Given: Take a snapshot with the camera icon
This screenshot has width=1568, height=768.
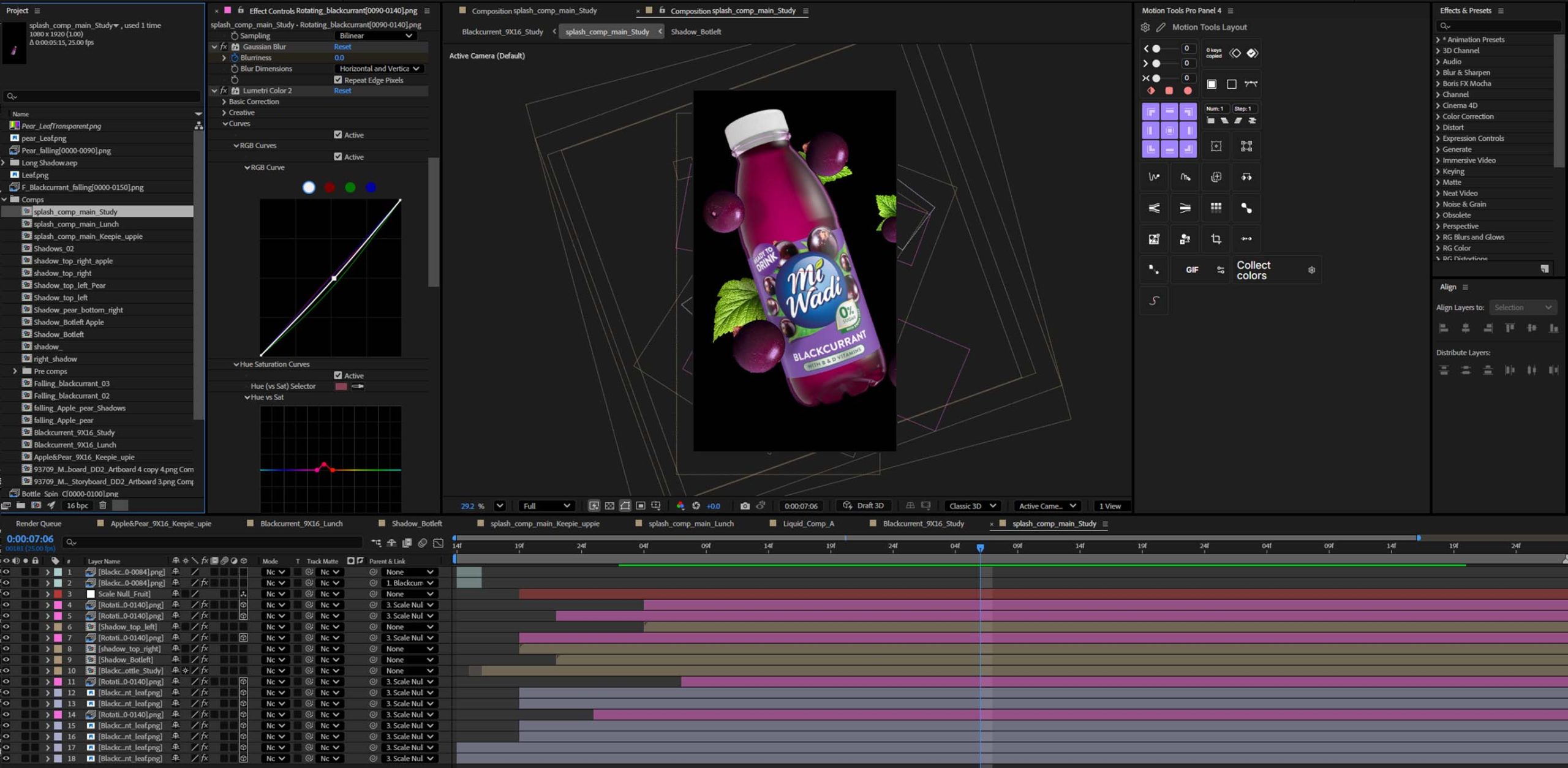Looking at the screenshot, I should 745,506.
